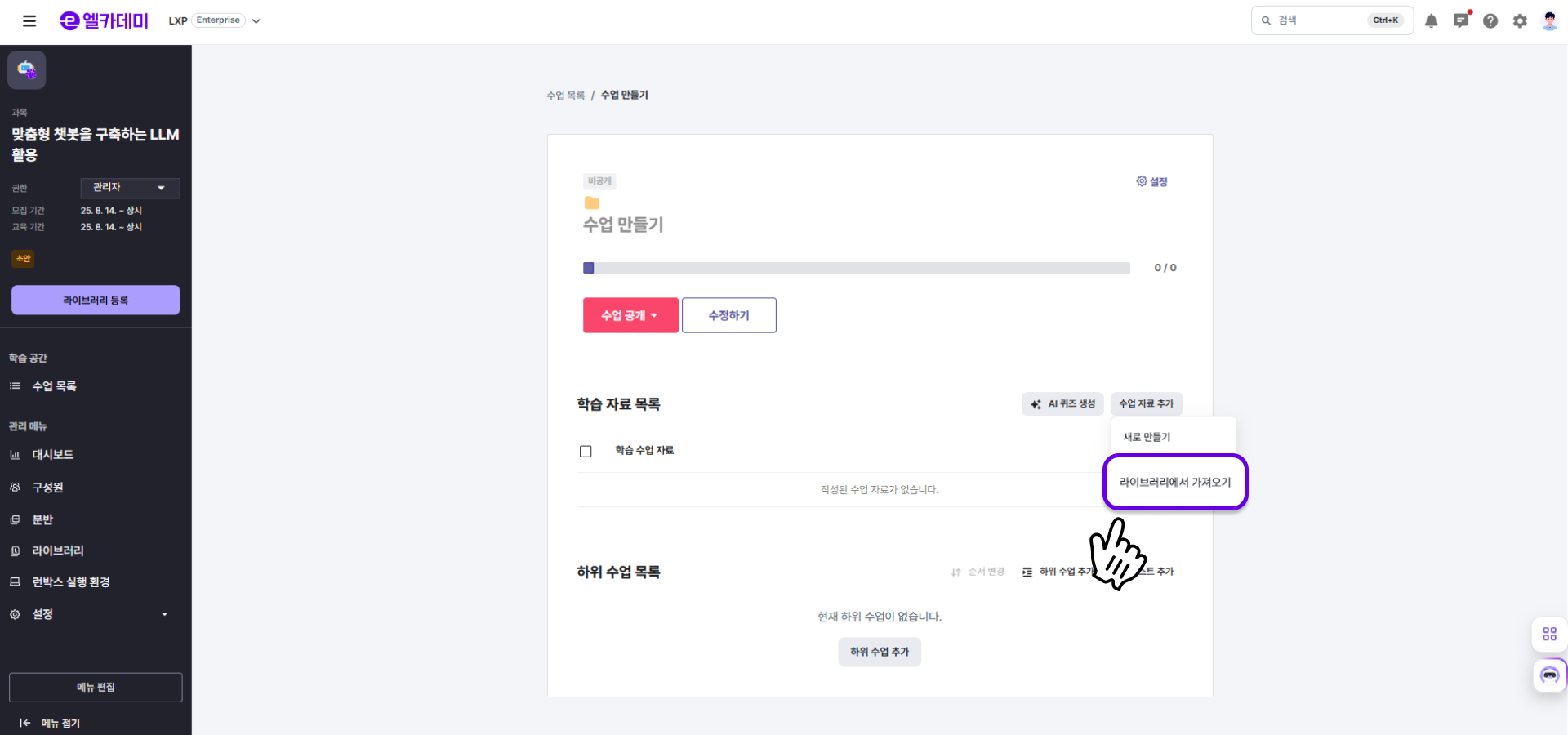Click the help question mark icon
The image size is (1568, 735).
point(1490,21)
